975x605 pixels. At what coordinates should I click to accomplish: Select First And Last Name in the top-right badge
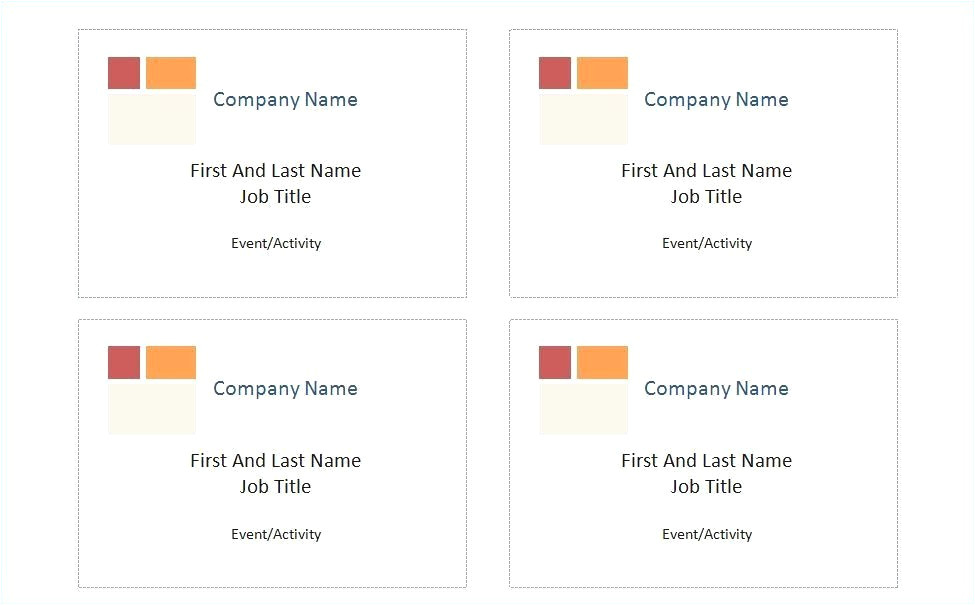(x=706, y=170)
